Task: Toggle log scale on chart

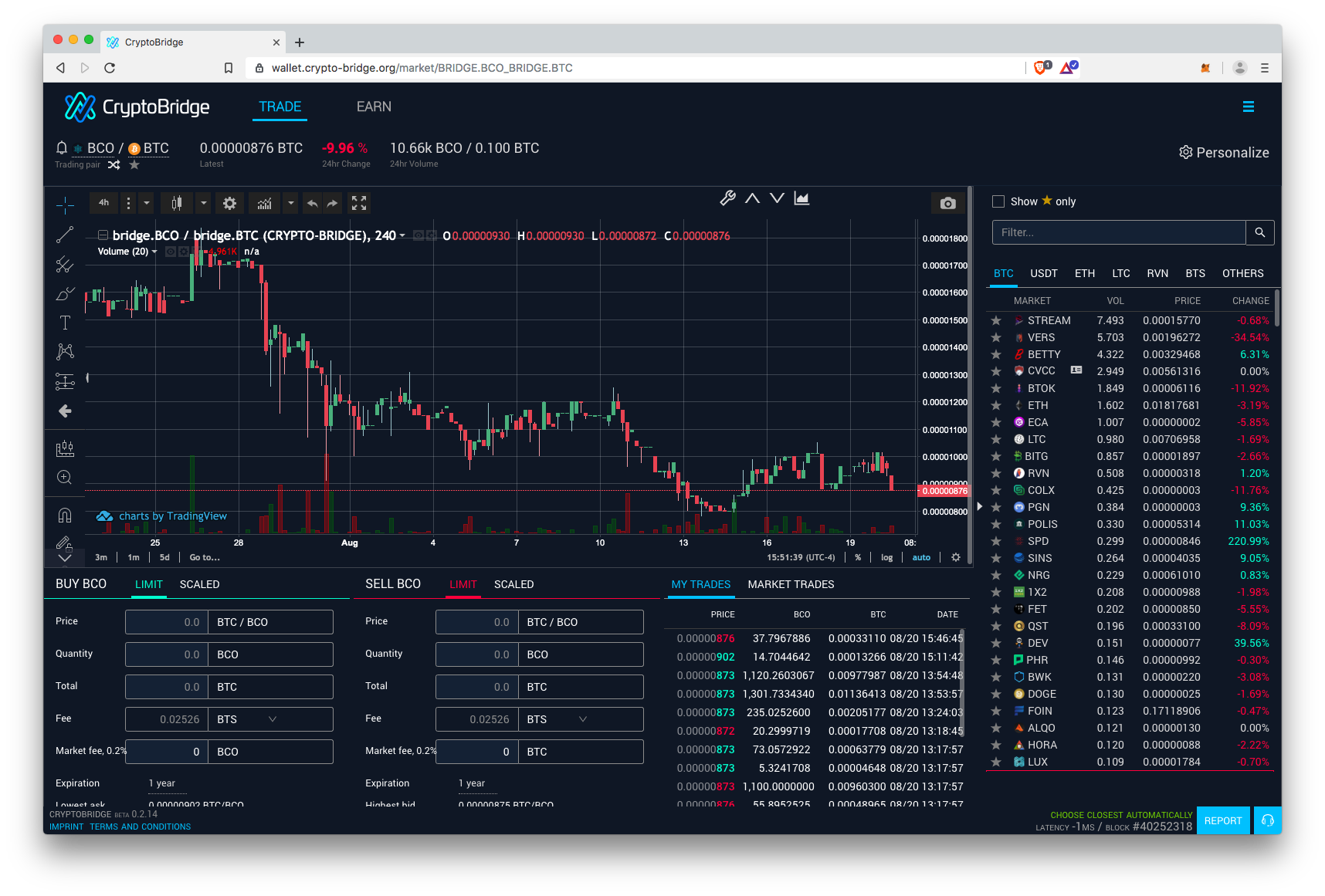Action: coord(886,557)
